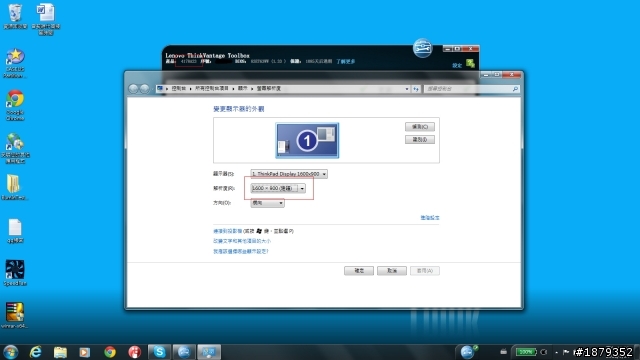Open the which display settings to choose link
The height and width of the screenshot is (360, 640).
[241, 251]
